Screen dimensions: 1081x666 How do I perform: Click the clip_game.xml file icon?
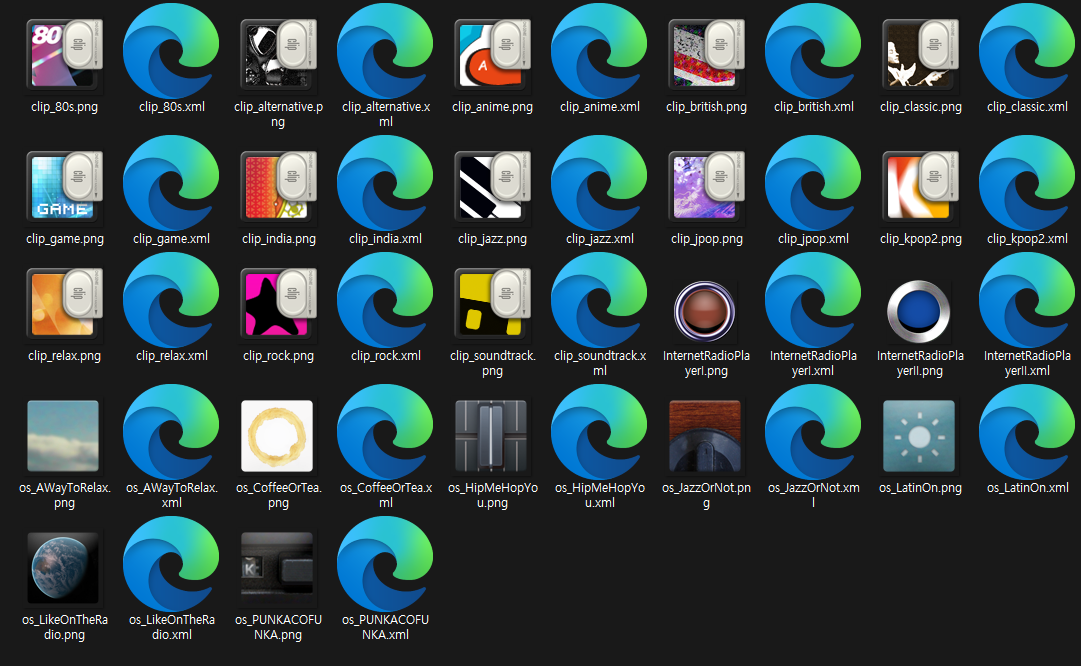tap(171, 183)
